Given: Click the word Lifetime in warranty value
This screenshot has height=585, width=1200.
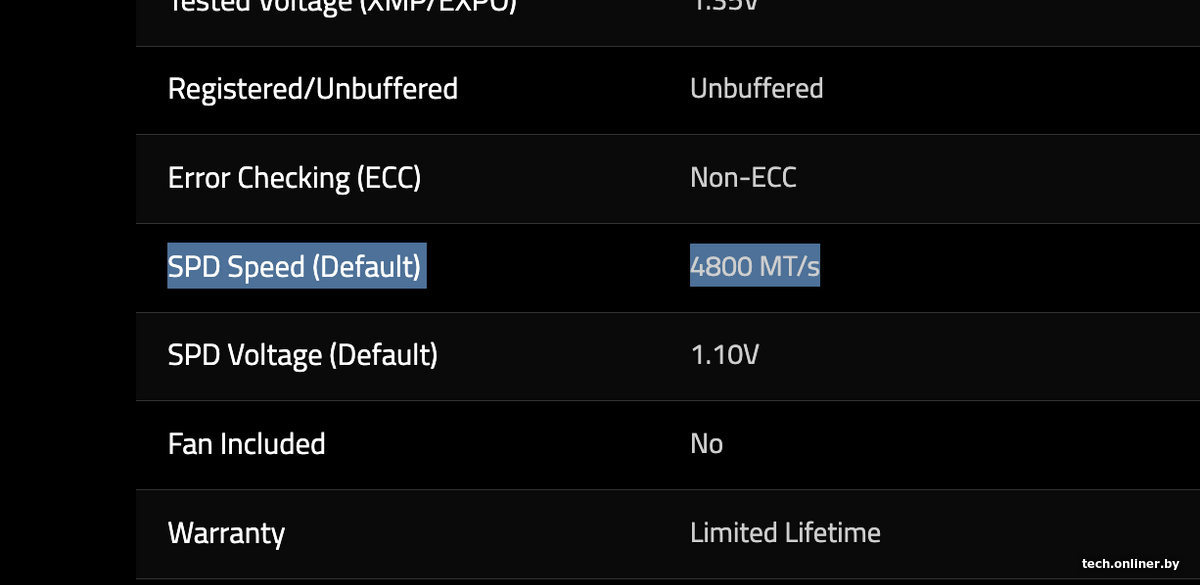Looking at the screenshot, I should point(828,533).
